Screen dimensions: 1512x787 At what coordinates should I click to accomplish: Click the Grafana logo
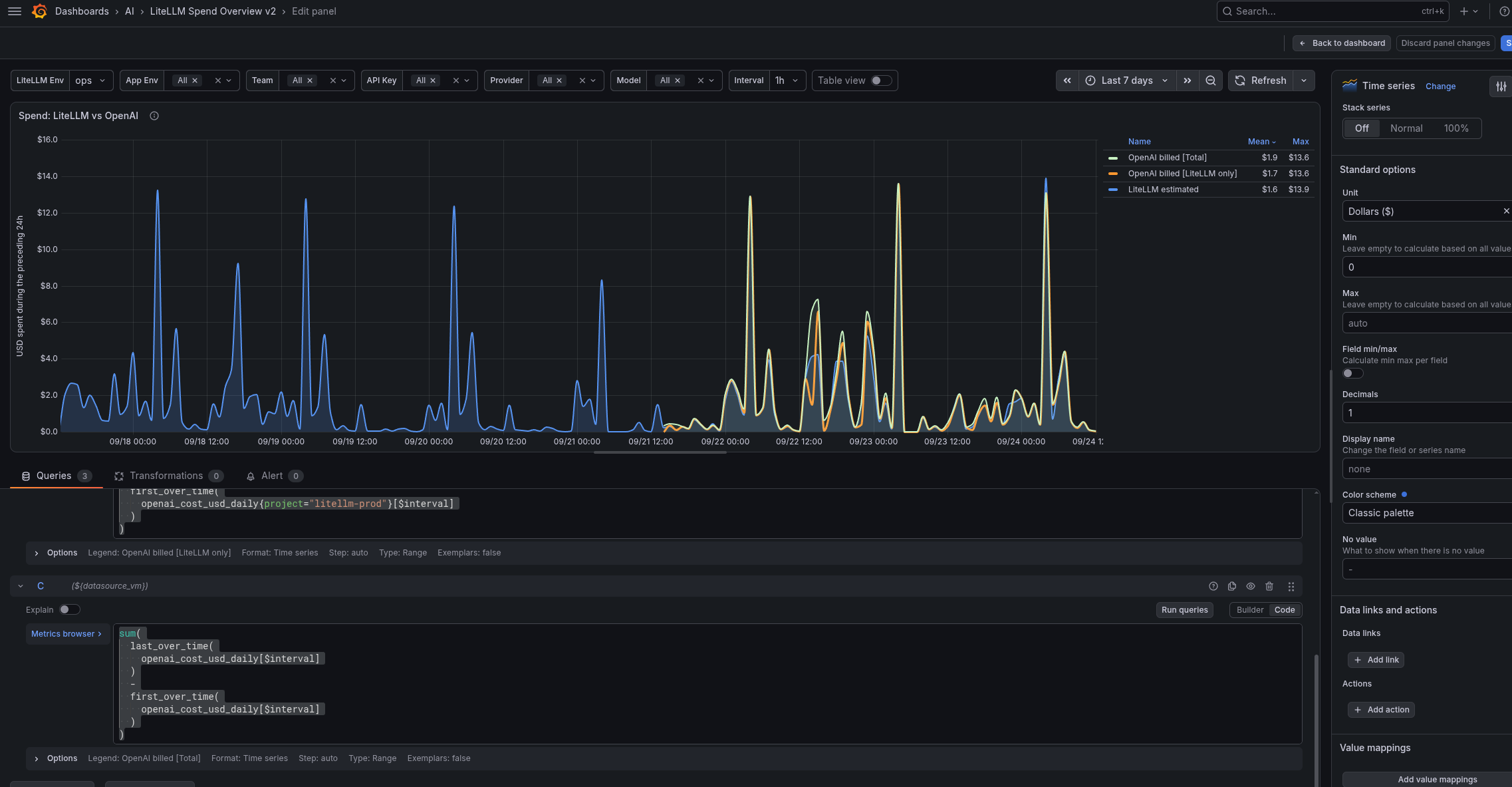click(x=39, y=11)
